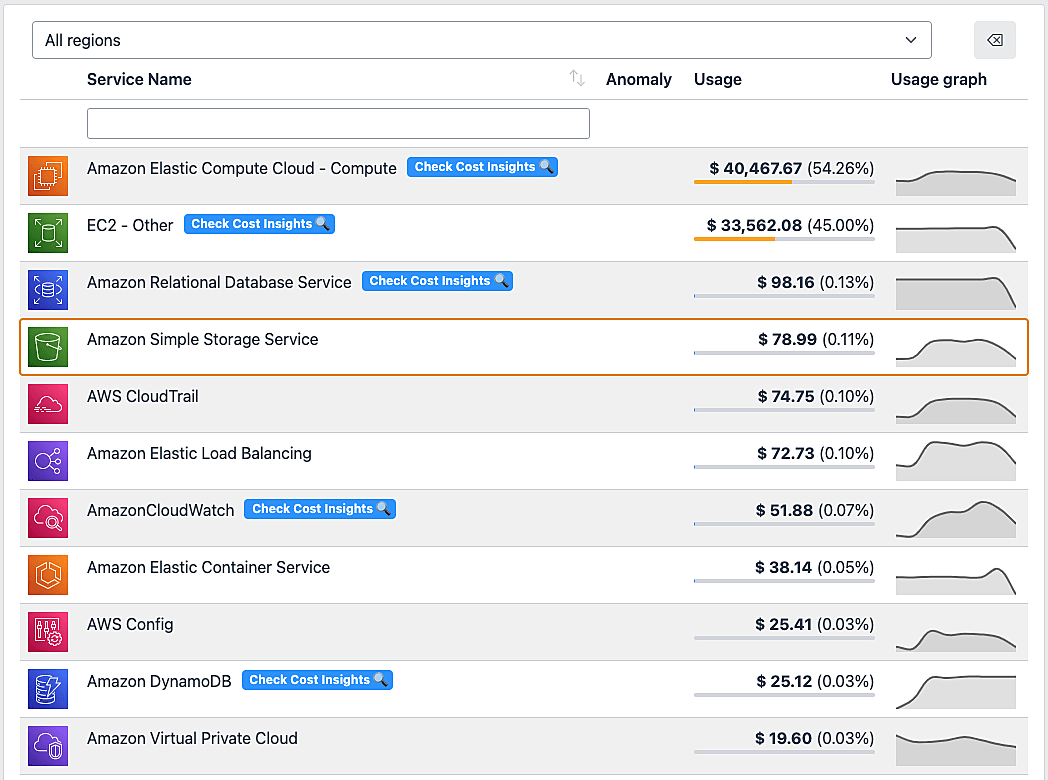Select Amazon Elastic Compute Cloud - Compute name

click(241, 168)
